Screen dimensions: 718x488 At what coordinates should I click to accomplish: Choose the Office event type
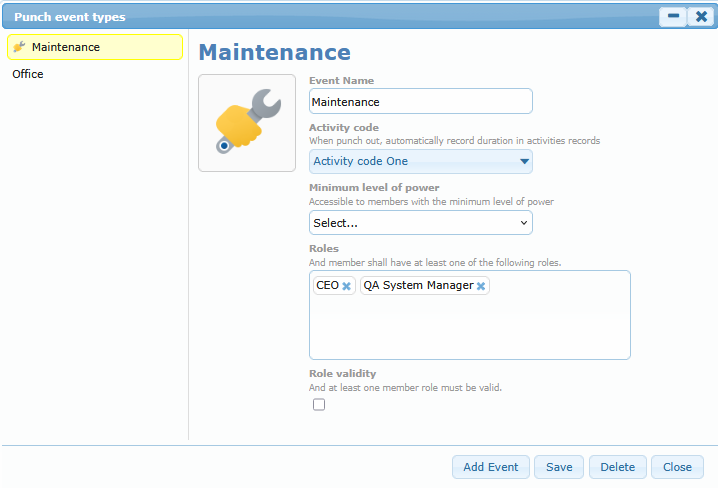point(28,74)
